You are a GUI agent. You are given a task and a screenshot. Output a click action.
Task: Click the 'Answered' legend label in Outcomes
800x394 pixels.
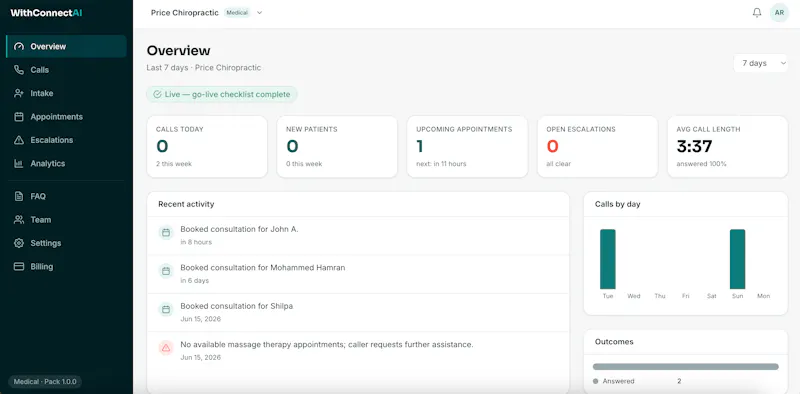[618, 381]
